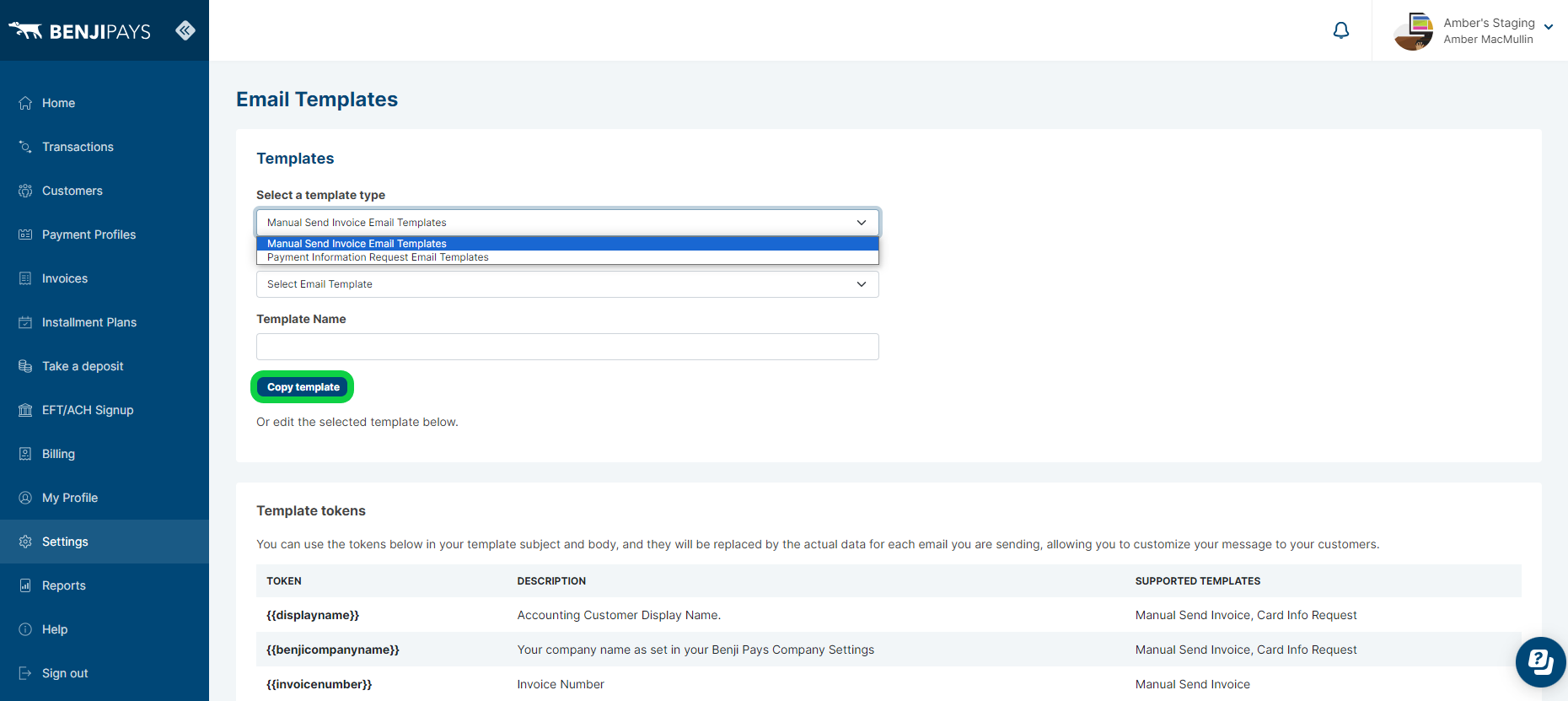Open Reports menu item
The height and width of the screenshot is (701, 1568).
pos(105,585)
